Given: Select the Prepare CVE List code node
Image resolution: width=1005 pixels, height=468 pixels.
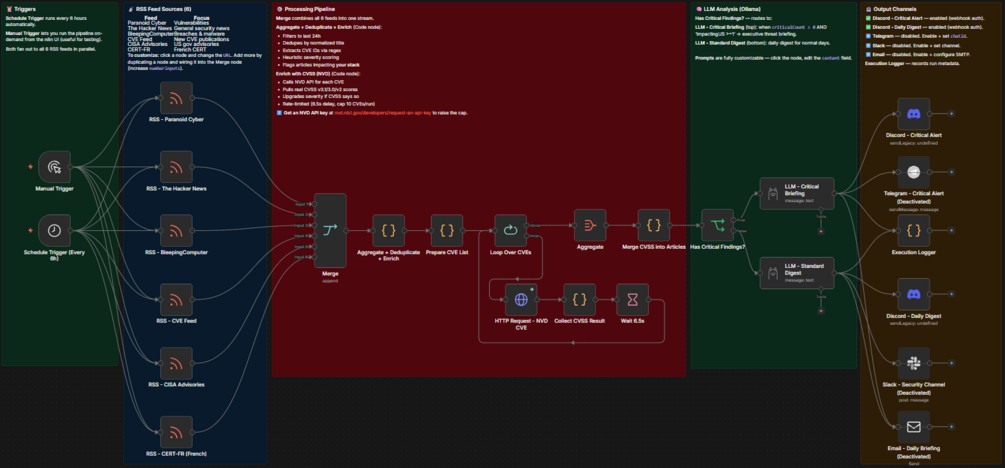Looking at the screenshot, I should (x=447, y=230).
